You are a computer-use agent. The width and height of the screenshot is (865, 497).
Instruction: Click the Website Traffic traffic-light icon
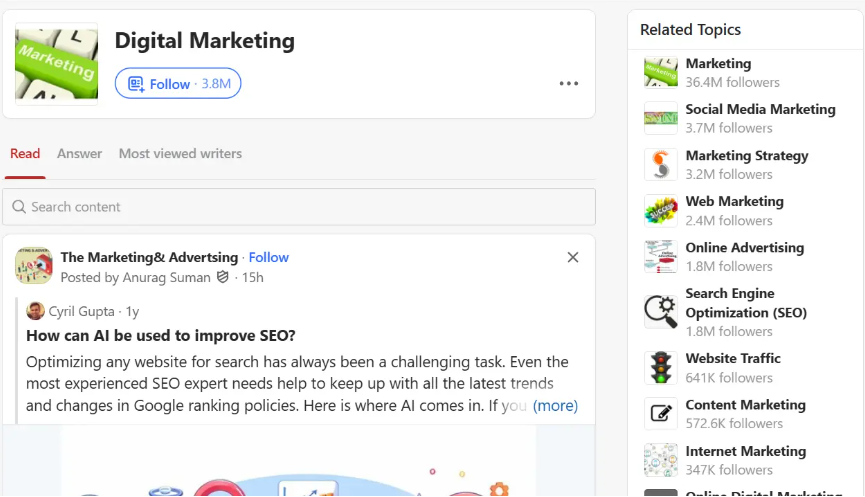click(x=661, y=368)
